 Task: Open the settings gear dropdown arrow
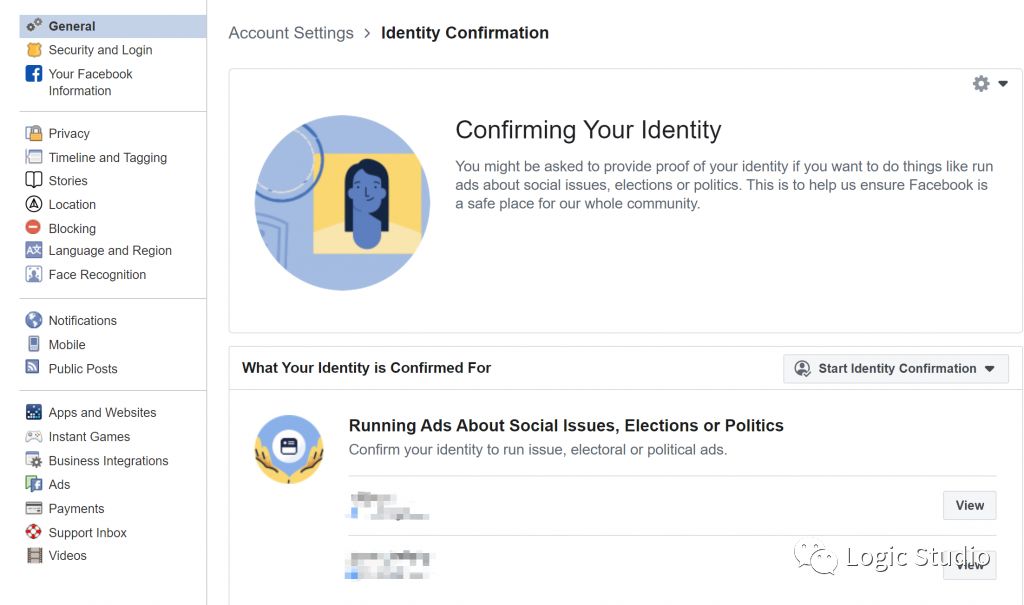tap(1003, 84)
